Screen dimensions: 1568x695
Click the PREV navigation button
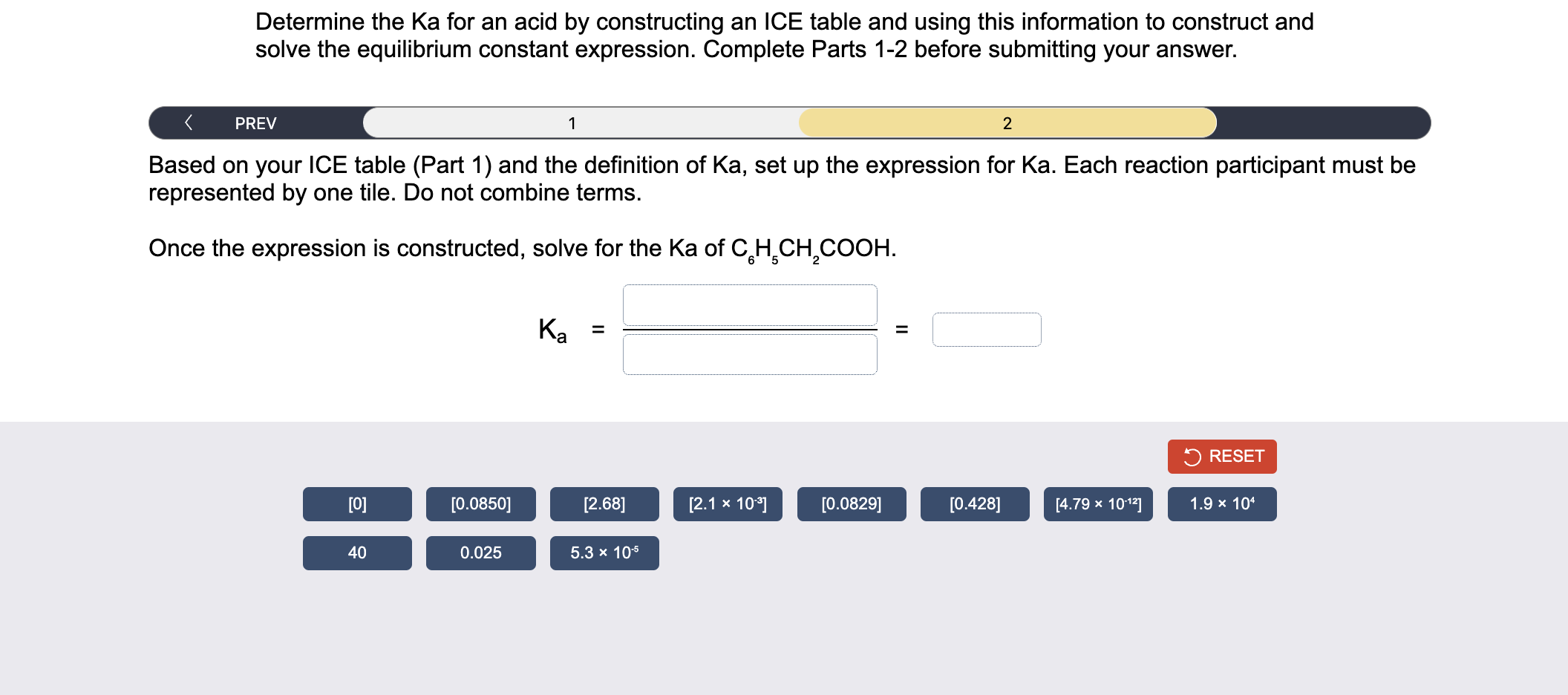coord(255,123)
